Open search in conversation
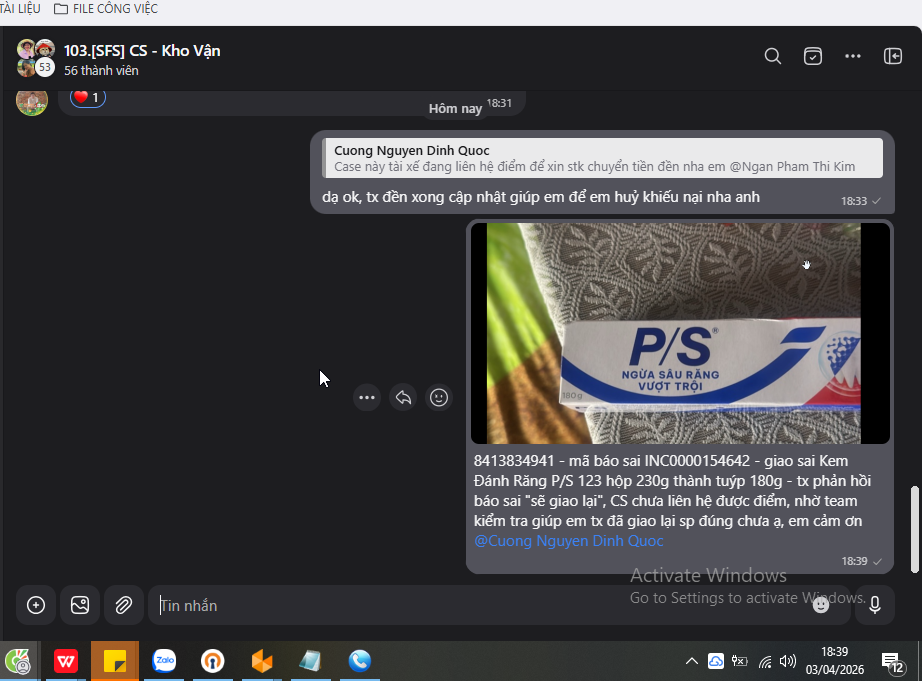 (x=773, y=56)
